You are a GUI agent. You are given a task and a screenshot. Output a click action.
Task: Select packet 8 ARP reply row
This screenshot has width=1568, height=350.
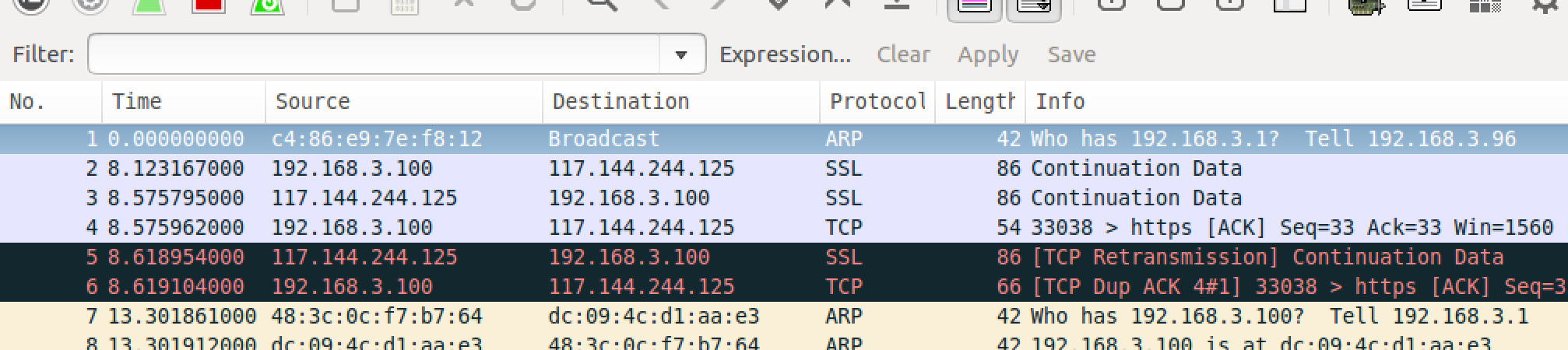tap(784, 341)
